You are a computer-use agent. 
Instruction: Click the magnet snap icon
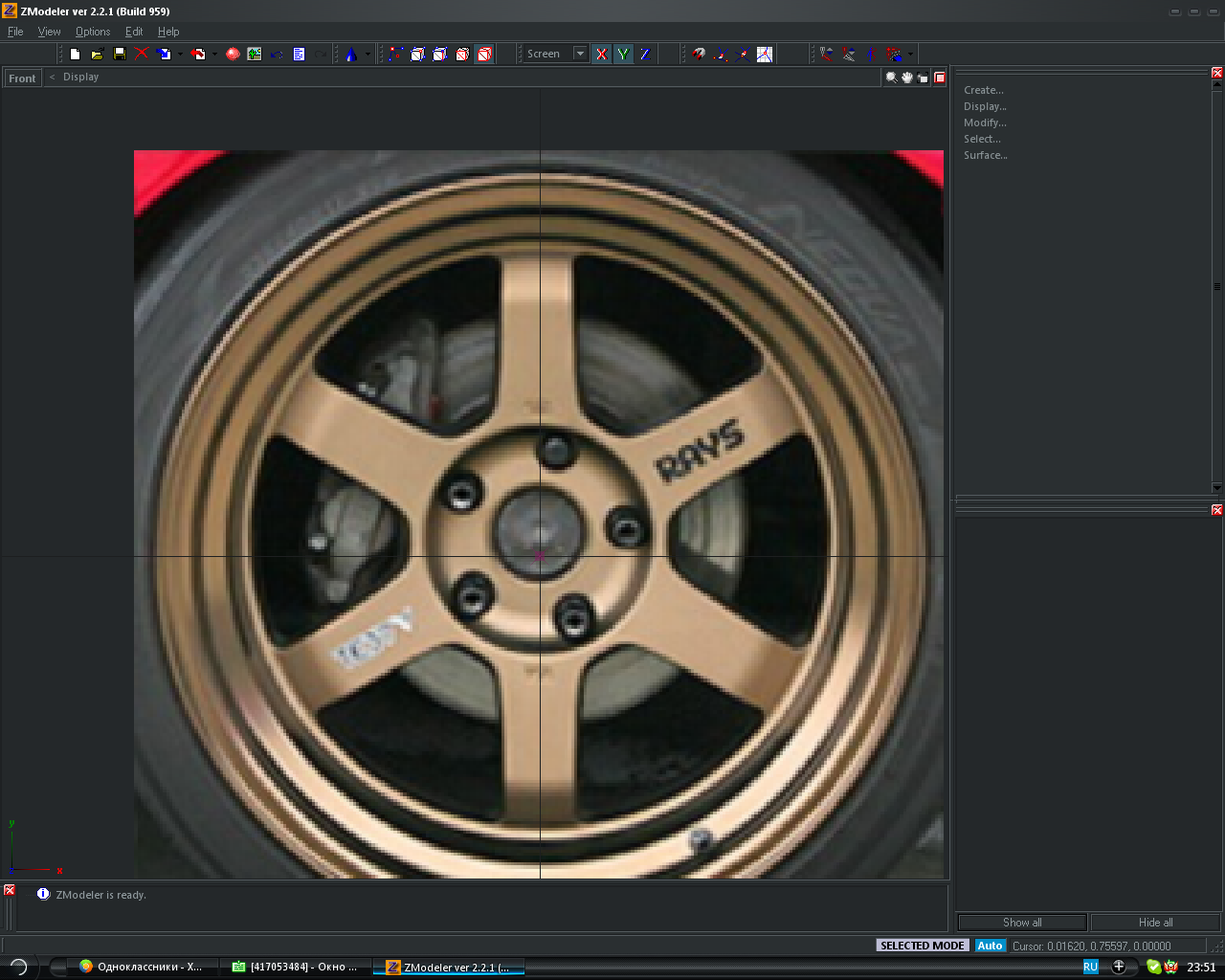point(699,55)
